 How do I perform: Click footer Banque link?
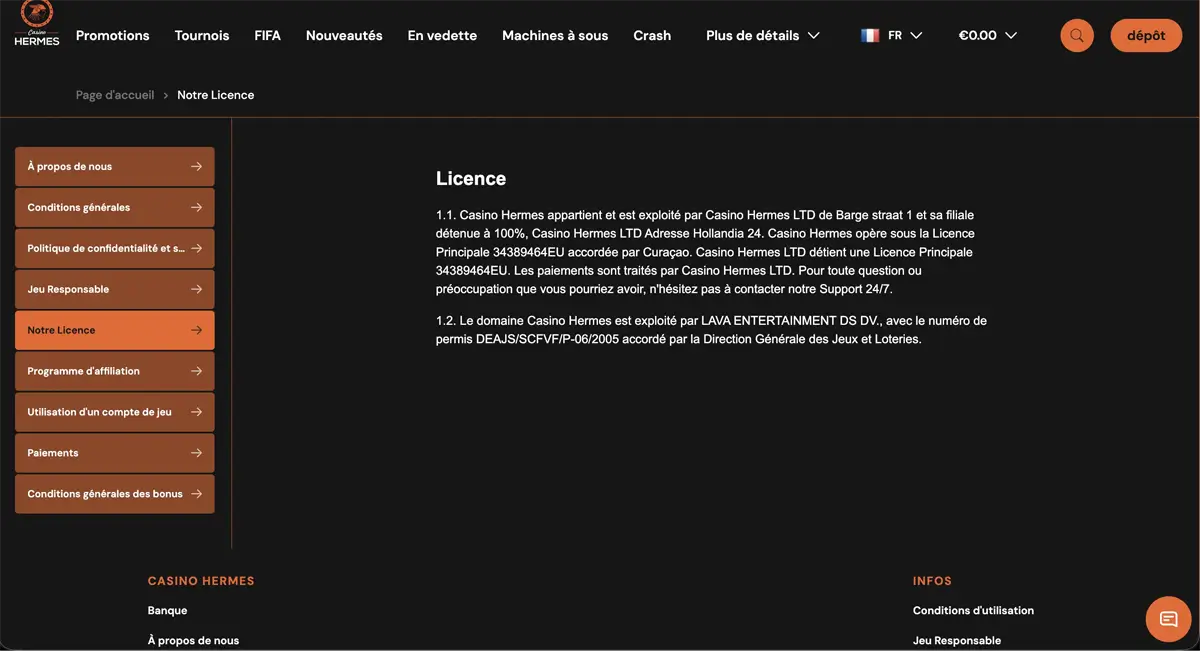coord(167,610)
